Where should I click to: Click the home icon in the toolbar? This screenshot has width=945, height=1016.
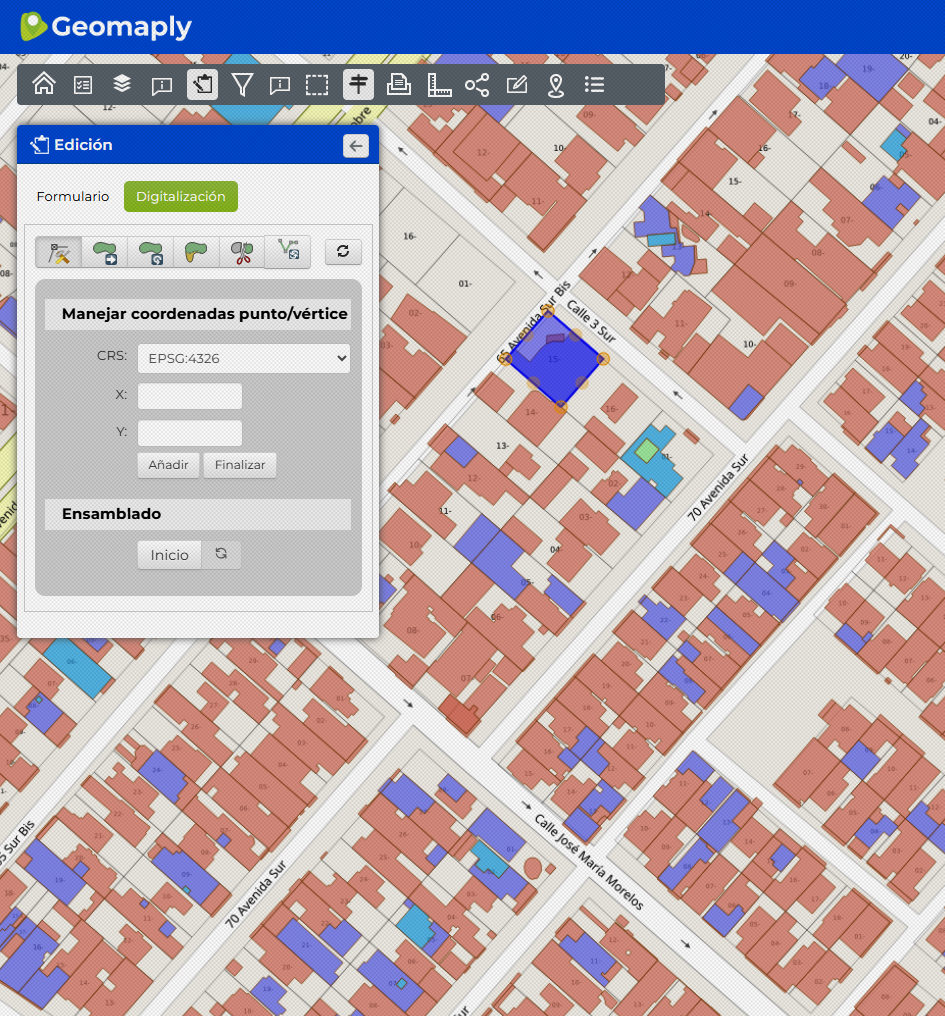44,85
